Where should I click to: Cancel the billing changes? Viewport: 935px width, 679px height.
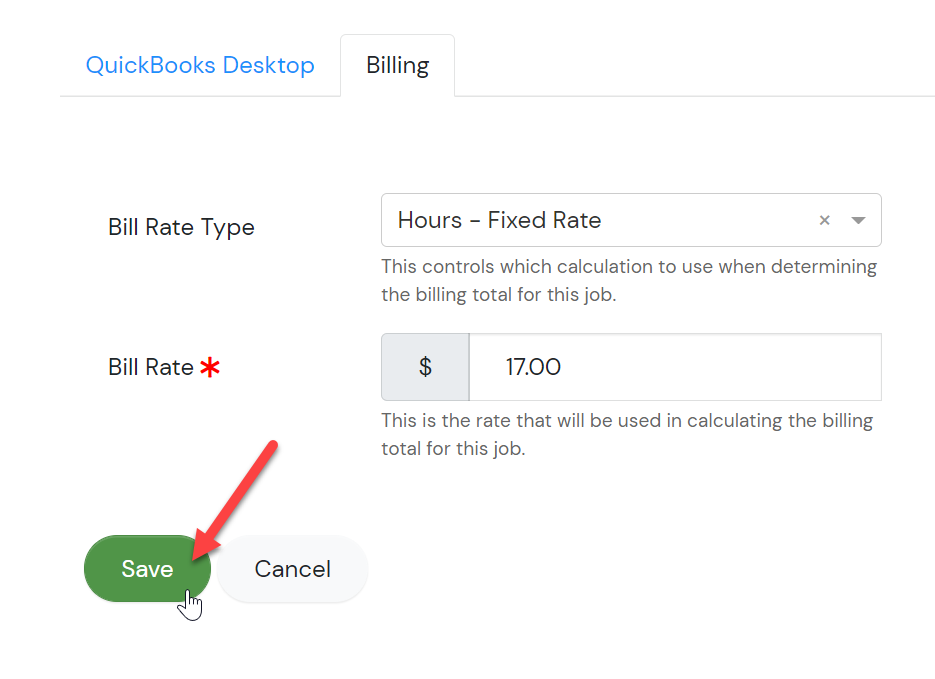(292, 569)
